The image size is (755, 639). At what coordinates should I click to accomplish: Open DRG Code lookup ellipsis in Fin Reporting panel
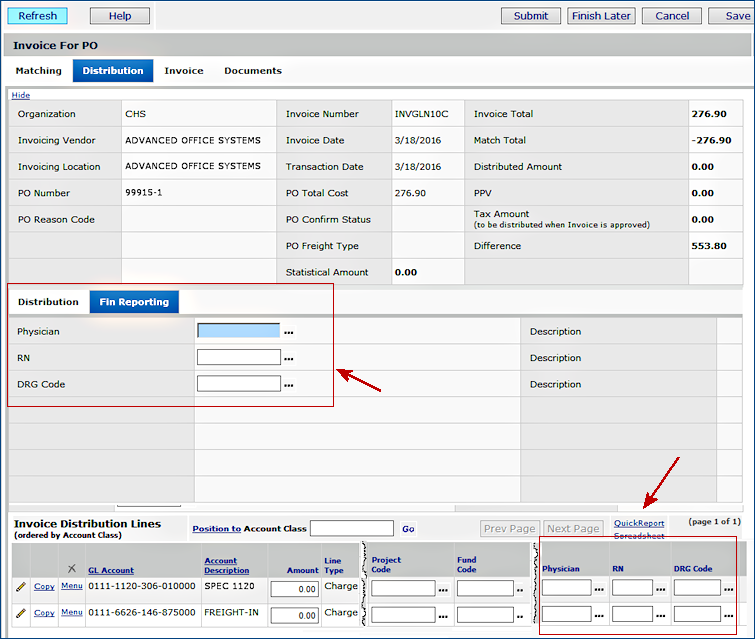point(290,384)
